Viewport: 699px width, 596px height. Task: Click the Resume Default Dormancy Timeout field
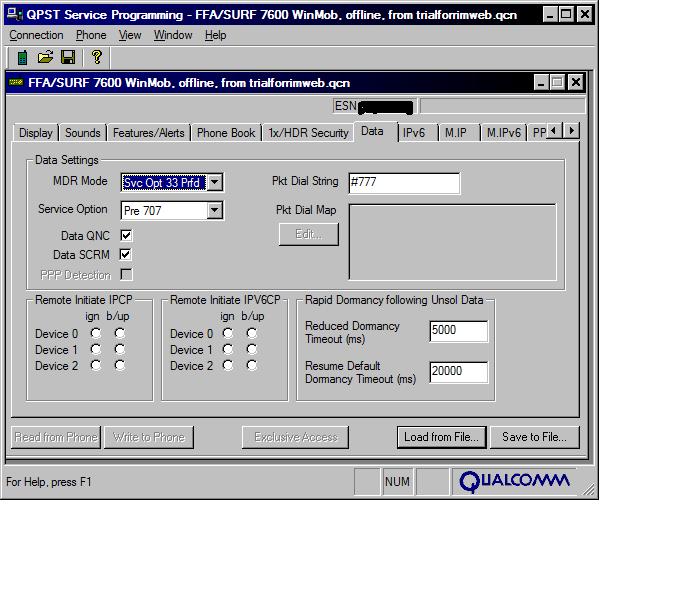[x=459, y=372]
